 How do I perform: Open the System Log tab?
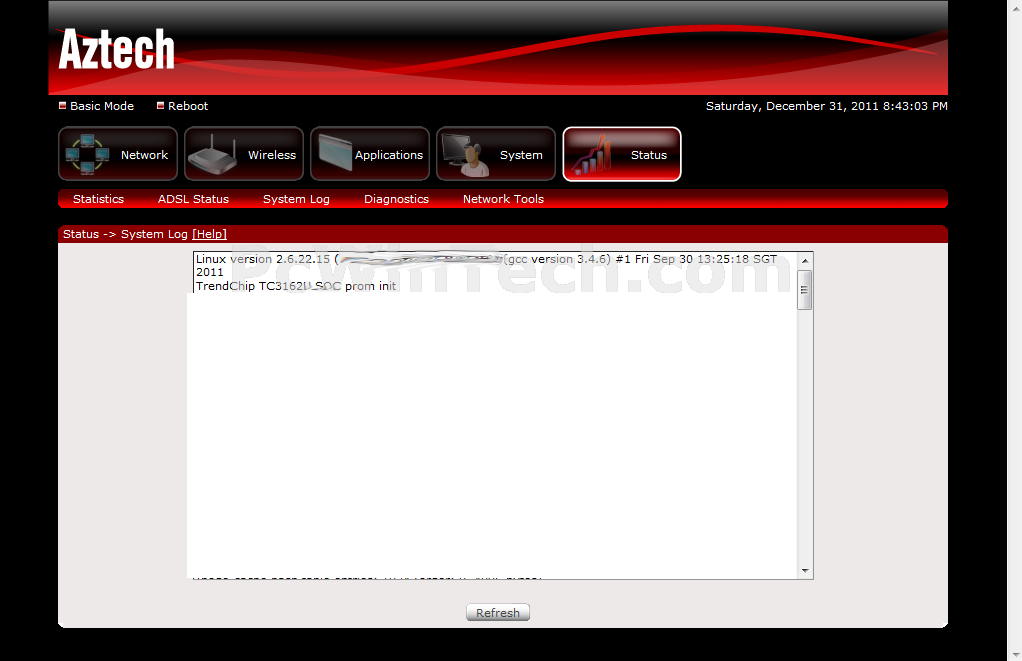pyautogui.click(x=296, y=199)
